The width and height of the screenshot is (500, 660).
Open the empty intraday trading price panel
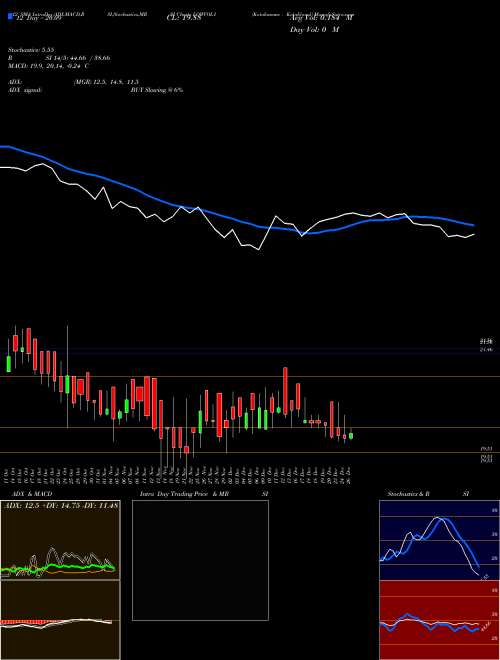(x=200, y=560)
